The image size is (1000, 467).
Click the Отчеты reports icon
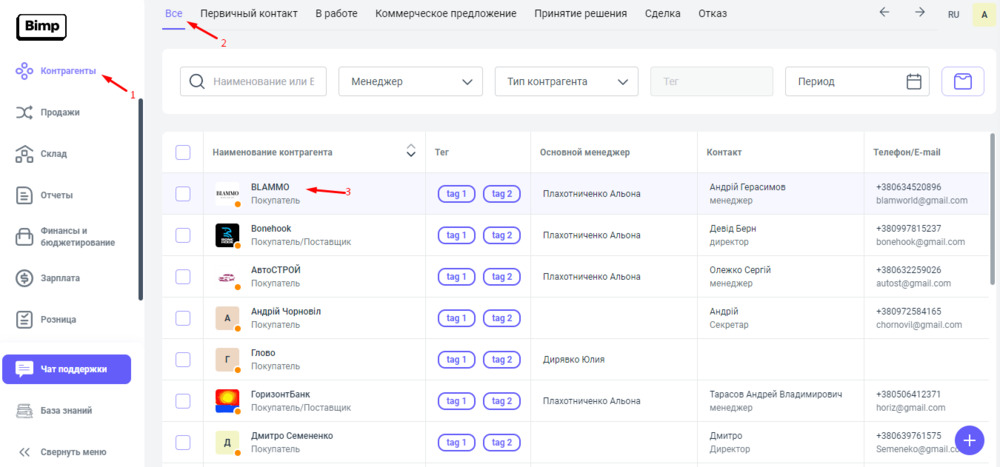[x=25, y=195]
